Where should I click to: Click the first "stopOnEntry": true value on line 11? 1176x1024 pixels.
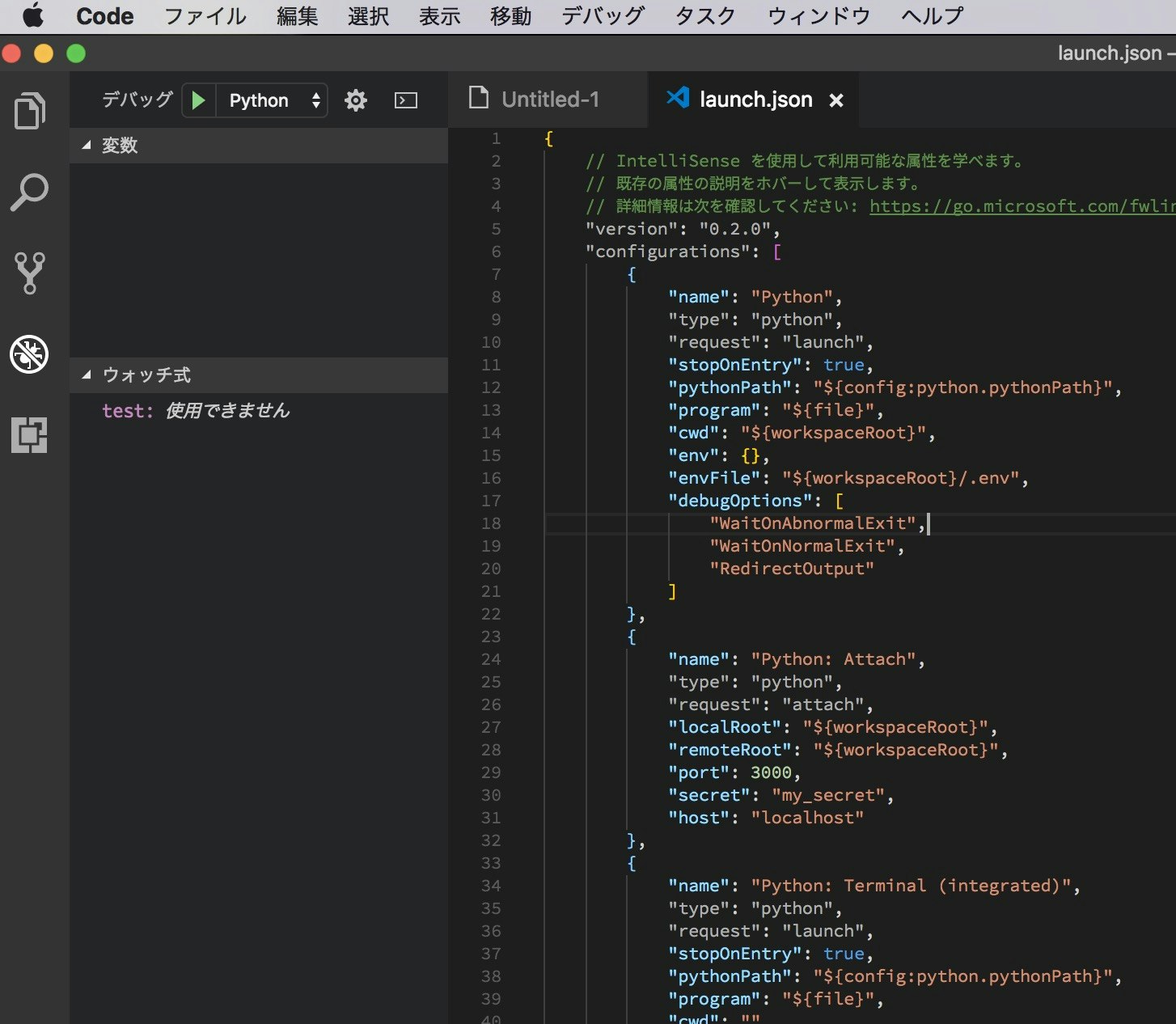coord(844,365)
